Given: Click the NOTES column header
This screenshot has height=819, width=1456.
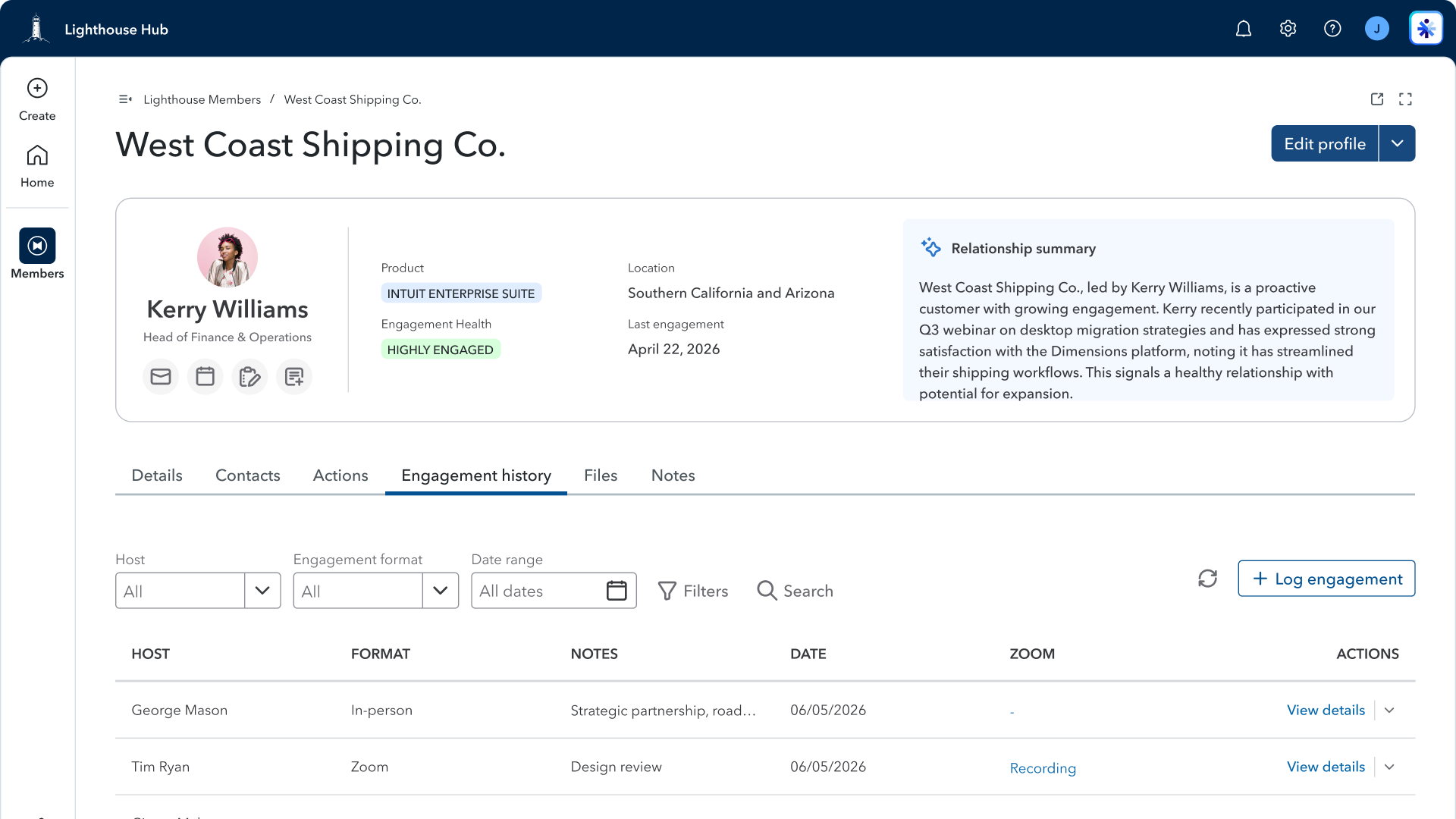Looking at the screenshot, I should 595,654.
